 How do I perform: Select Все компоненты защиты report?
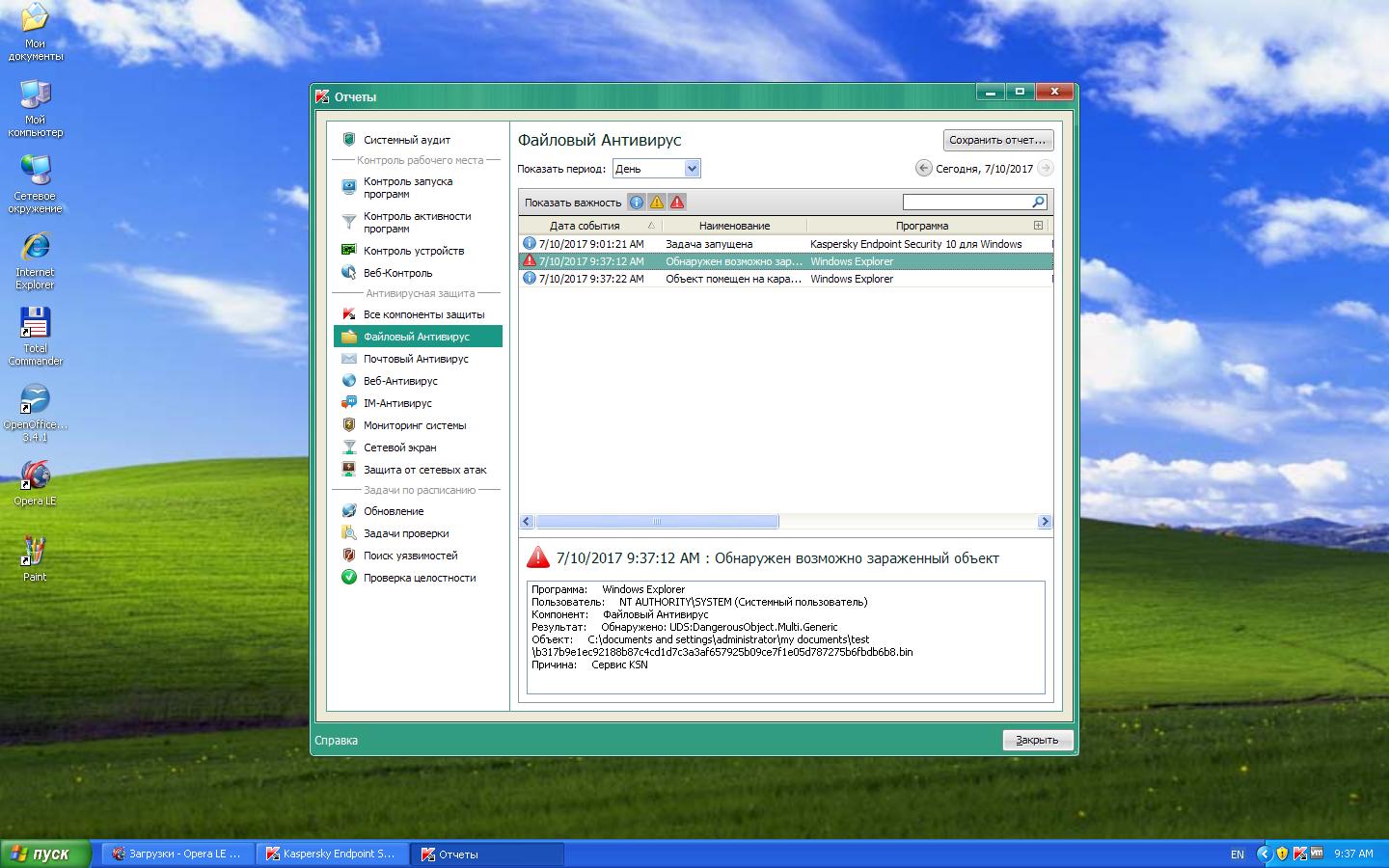423,314
